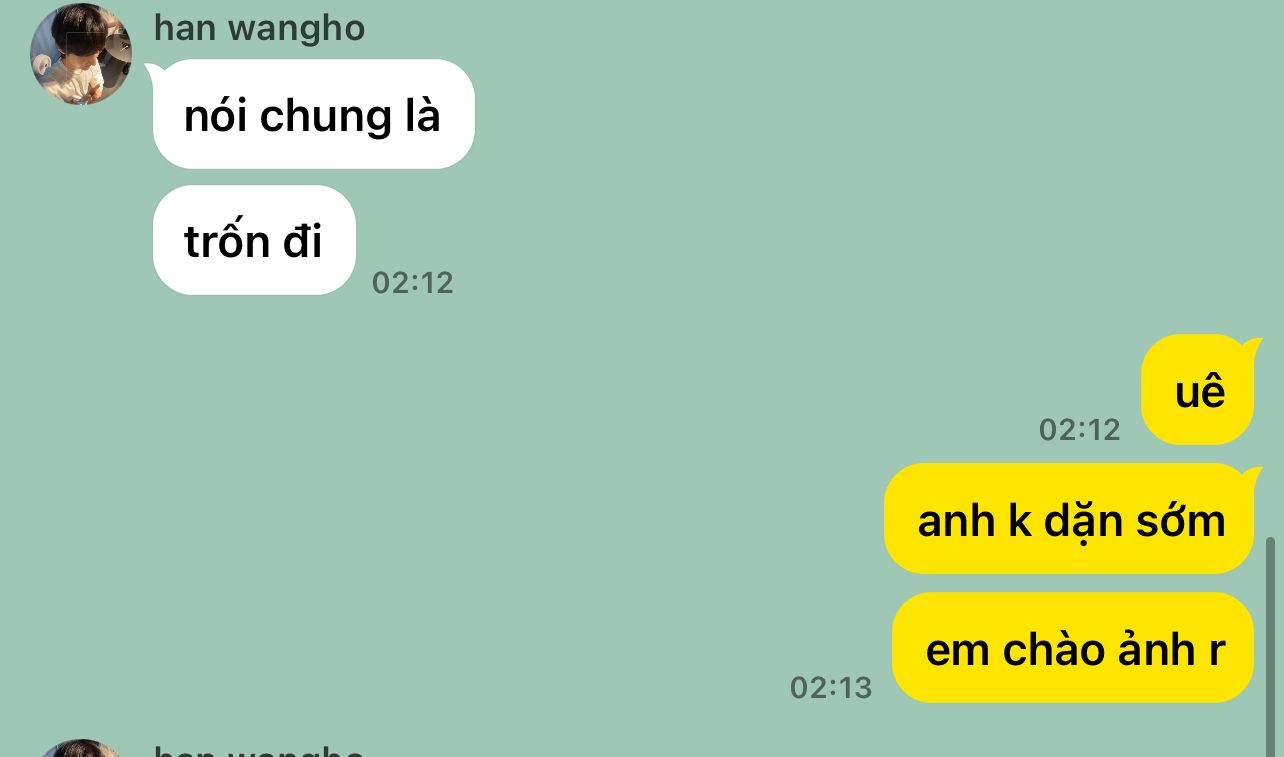The image size is (1284, 757).
Task: Click the word "anh" in the yellow bubble
Action: point(956,521)
